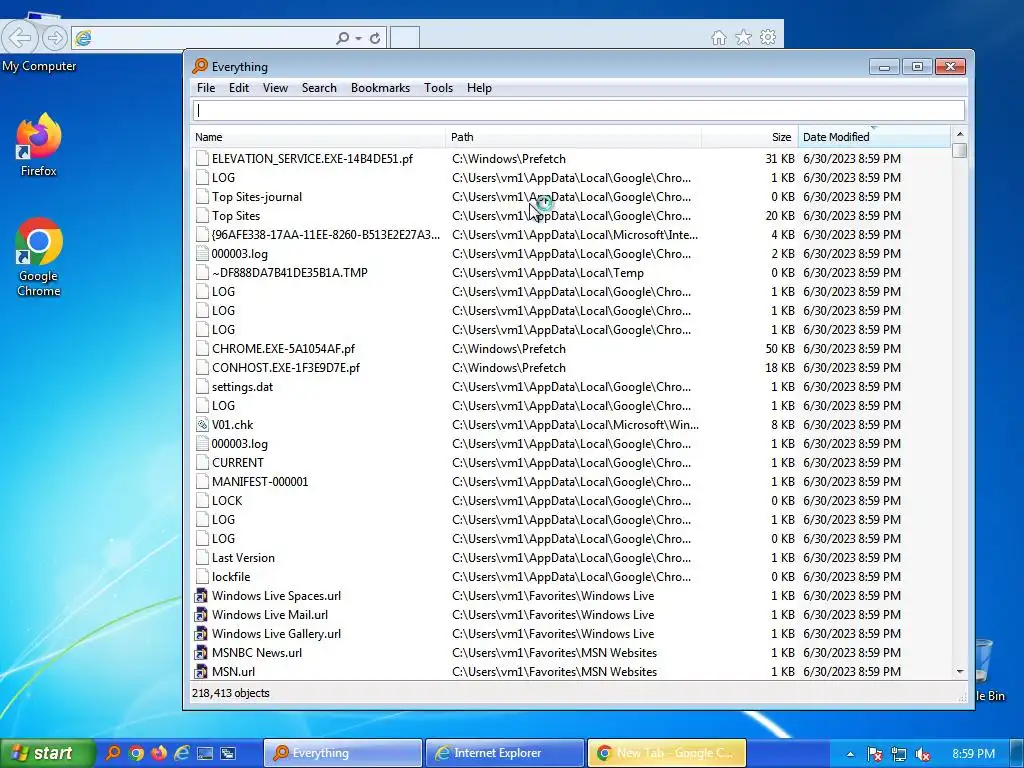
Task: Select the MSNBC News.url shortcut icon
Action: pyautogui.click(x=202, y=652)
